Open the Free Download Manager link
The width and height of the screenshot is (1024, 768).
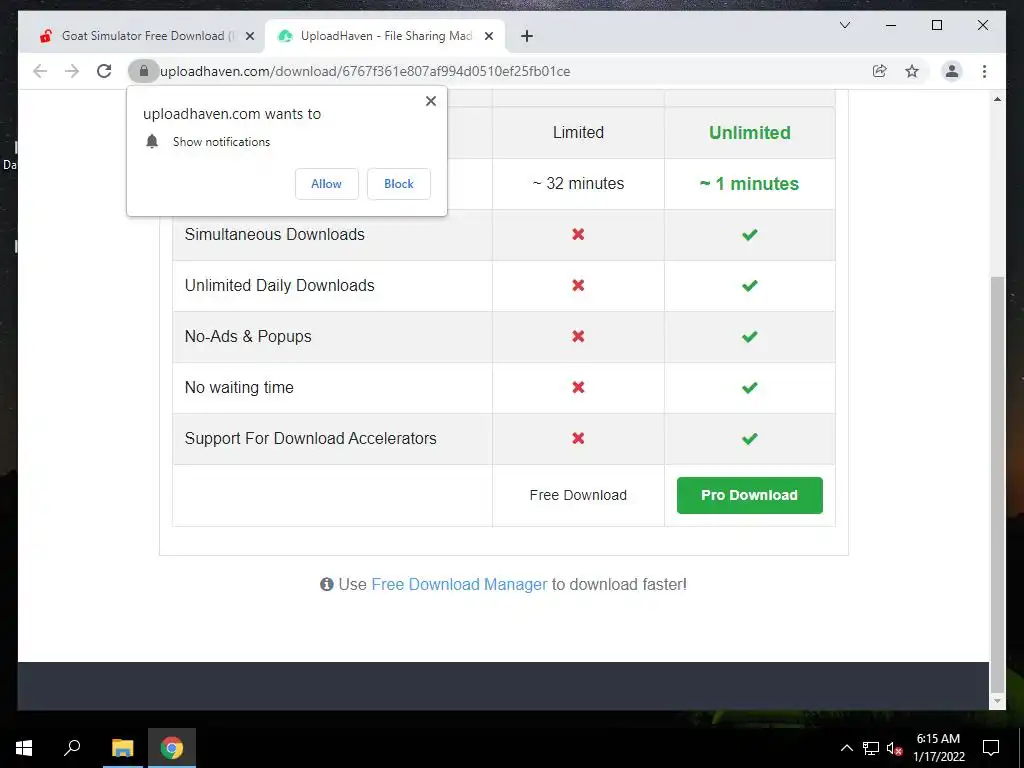459,584
